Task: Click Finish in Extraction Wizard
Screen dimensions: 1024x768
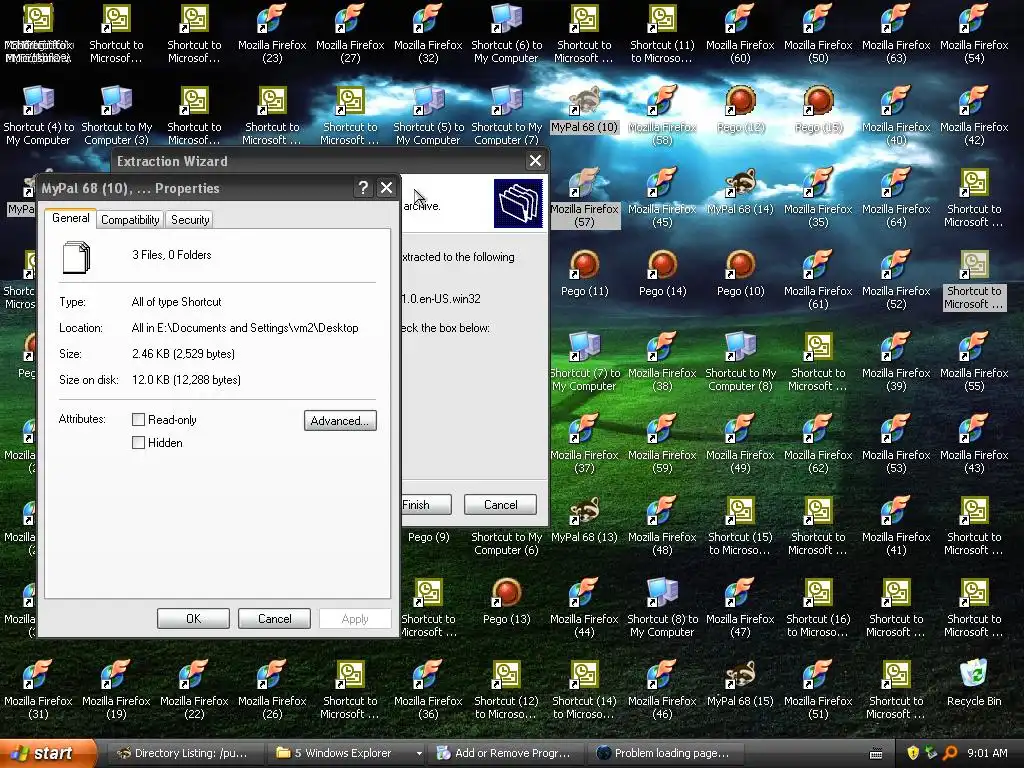Action: coord(426,505)
